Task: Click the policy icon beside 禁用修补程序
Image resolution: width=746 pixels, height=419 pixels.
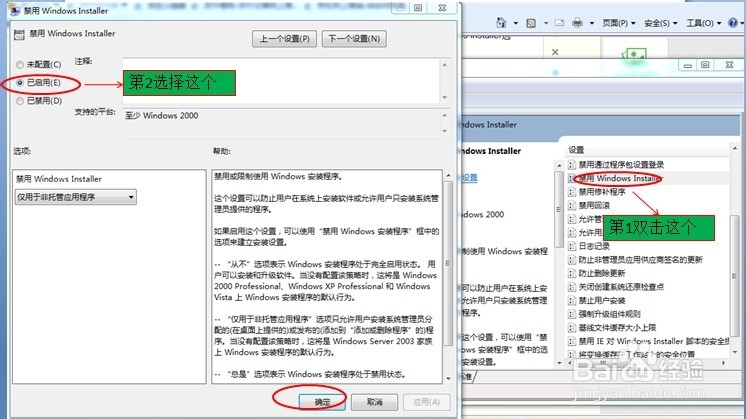Action: tap(572, 192)
